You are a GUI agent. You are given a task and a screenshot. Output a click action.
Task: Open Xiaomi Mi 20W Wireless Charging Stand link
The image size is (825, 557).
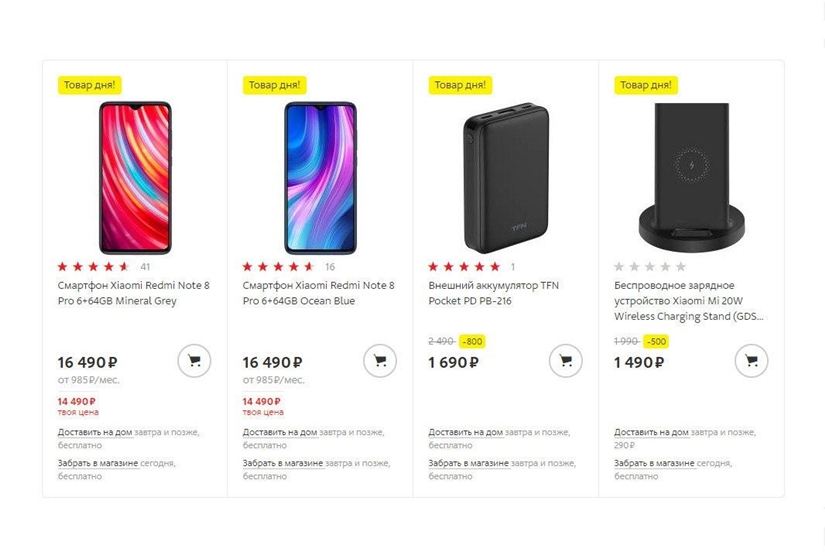click(690, 301)
